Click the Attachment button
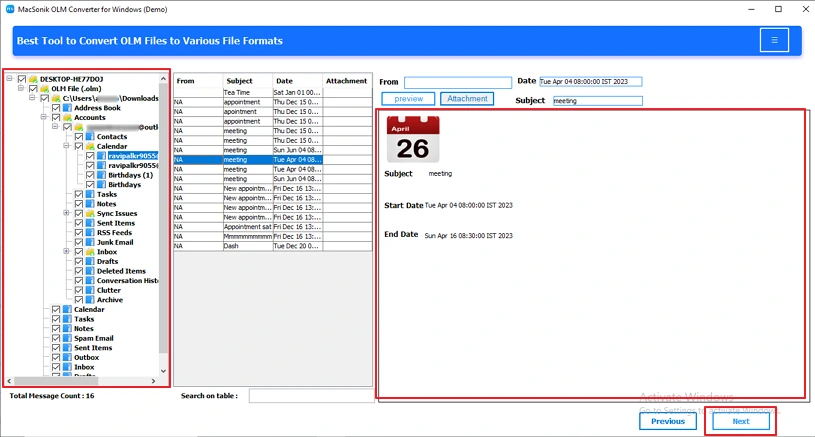815x437 pixels. pyautogui.click(x=467, y=99)
